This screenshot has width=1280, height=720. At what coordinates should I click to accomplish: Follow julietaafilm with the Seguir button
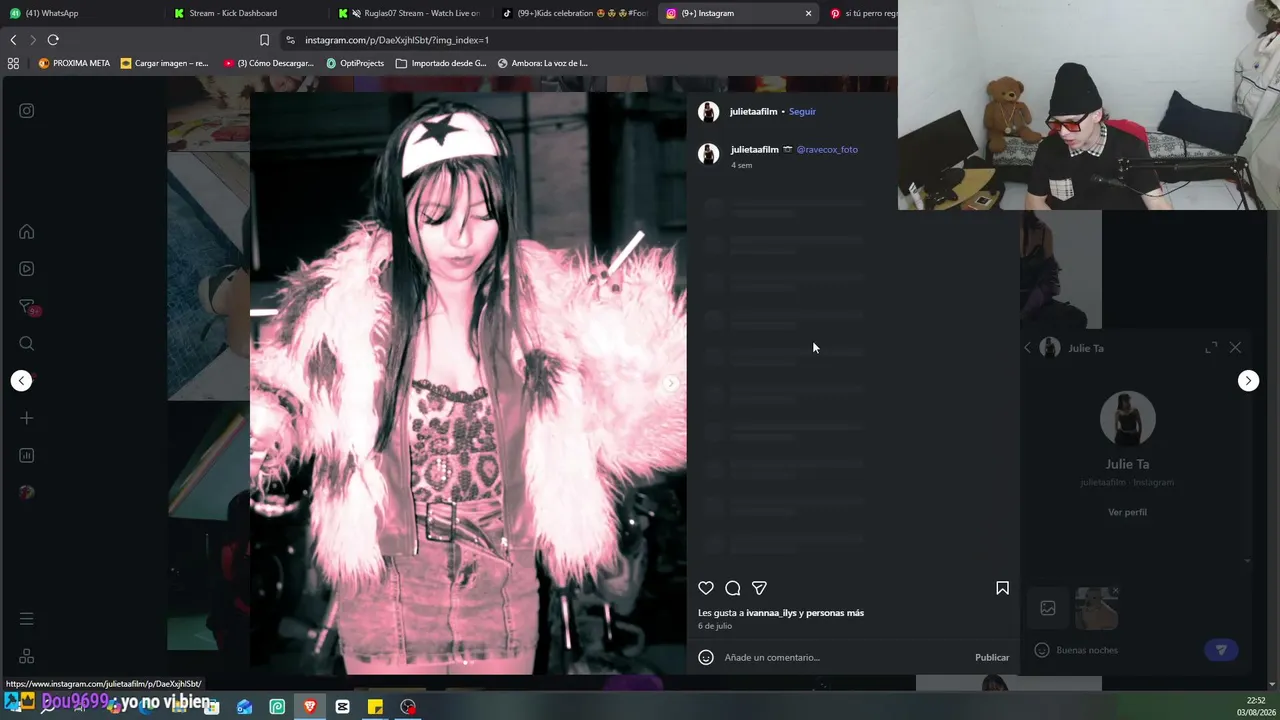click(x=802, y=112)
